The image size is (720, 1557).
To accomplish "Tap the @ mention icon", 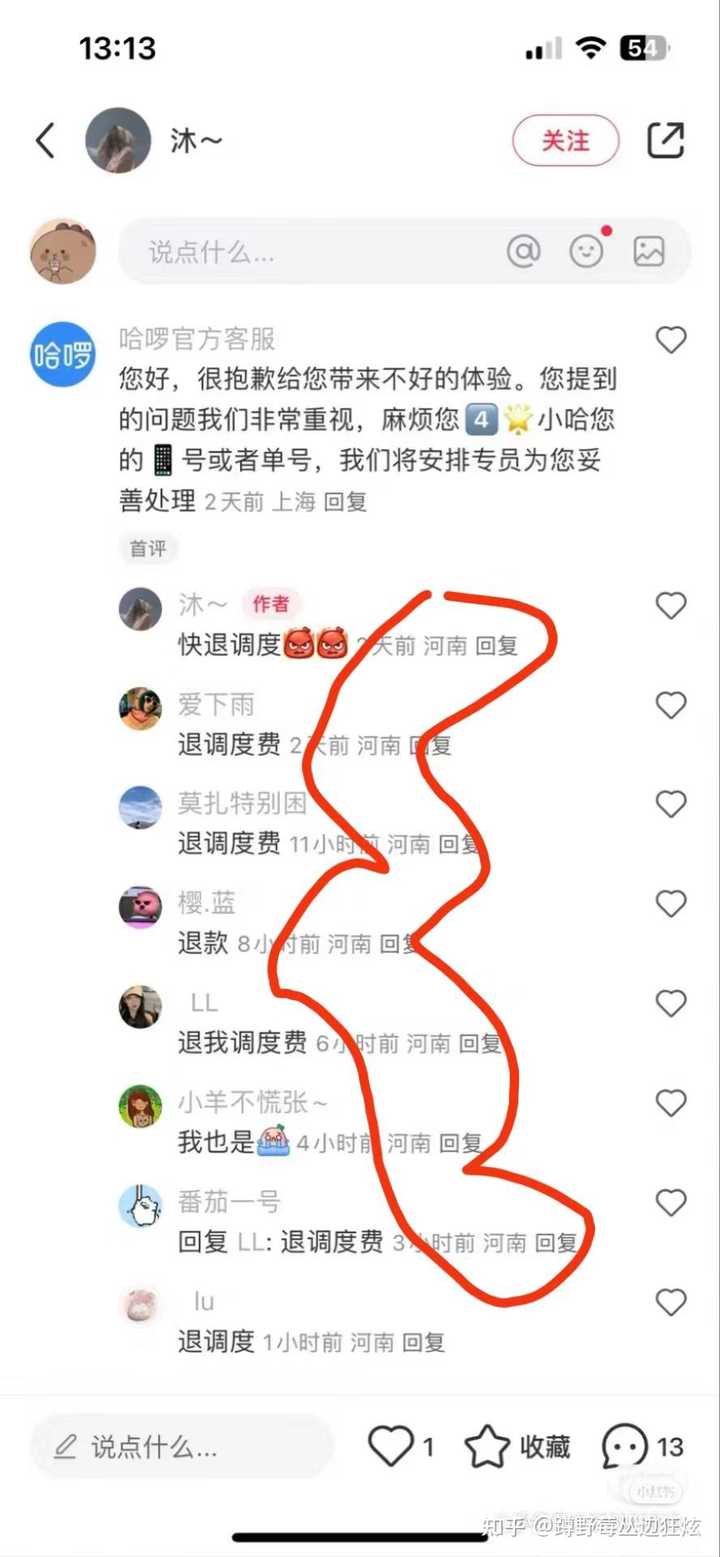I will 523,251.
